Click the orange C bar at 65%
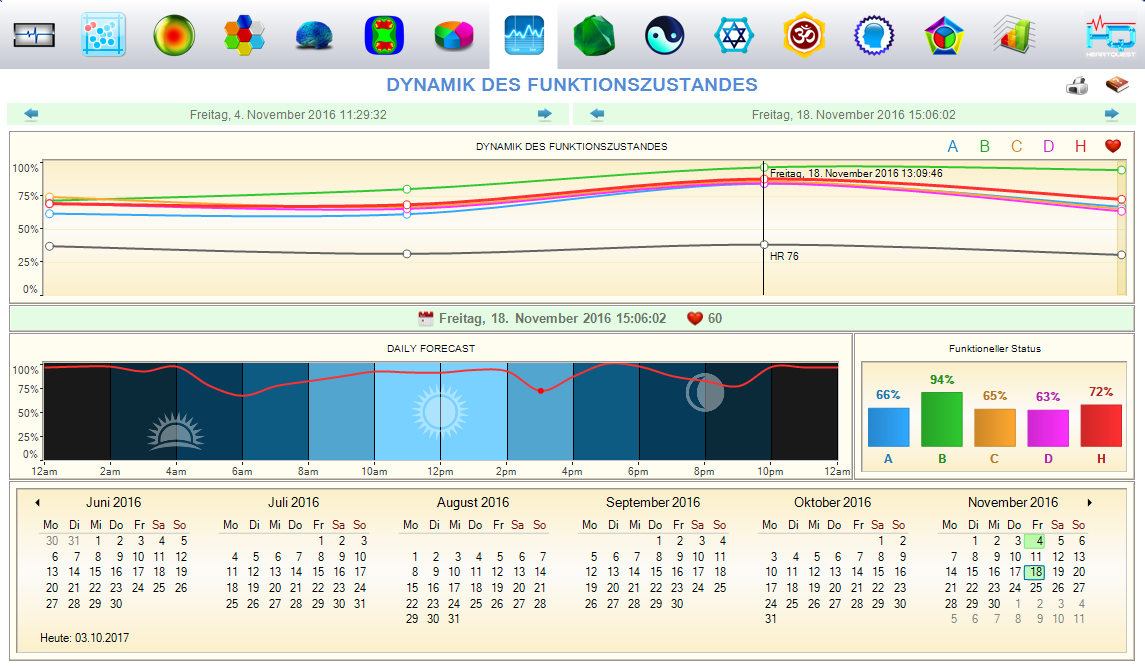Image resolution: width=1145 pixels, height=670 pixels. pyautogui.click(x=995, y=428)
